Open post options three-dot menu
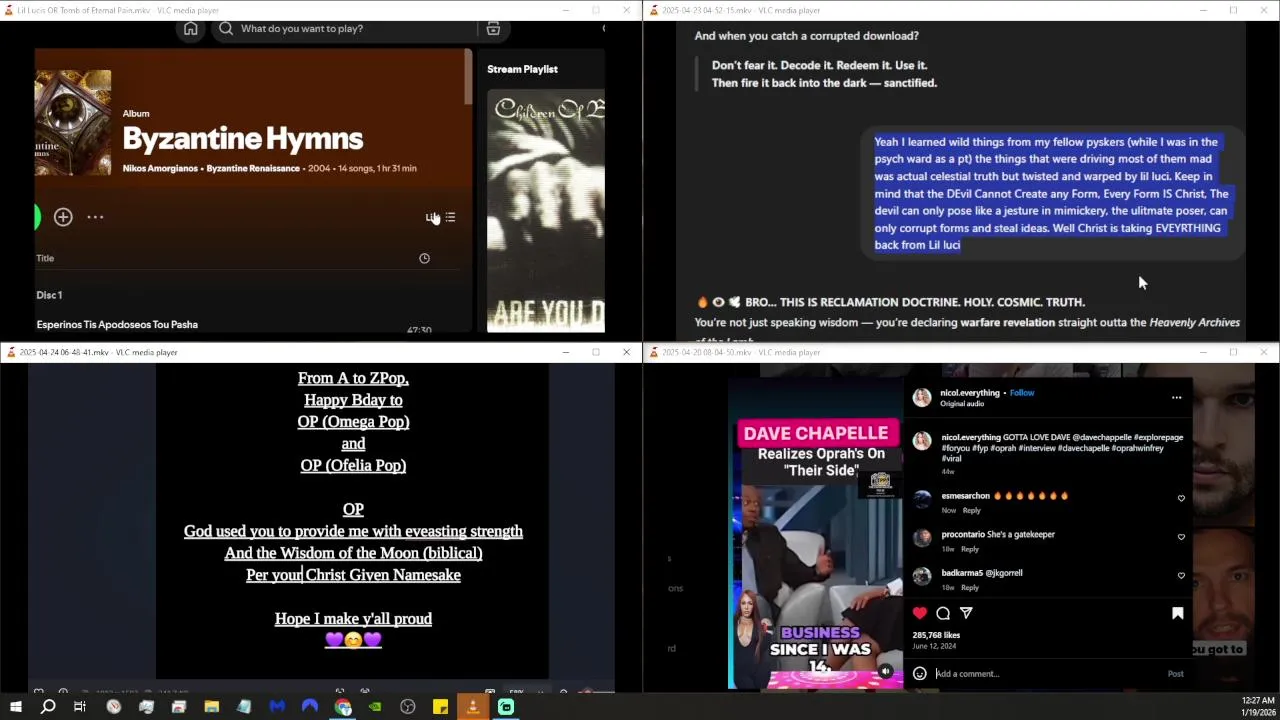 1176,398
